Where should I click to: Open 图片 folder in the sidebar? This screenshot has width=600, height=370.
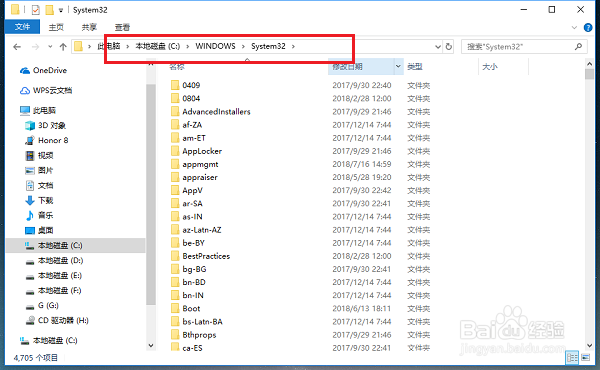coord(39,170)
